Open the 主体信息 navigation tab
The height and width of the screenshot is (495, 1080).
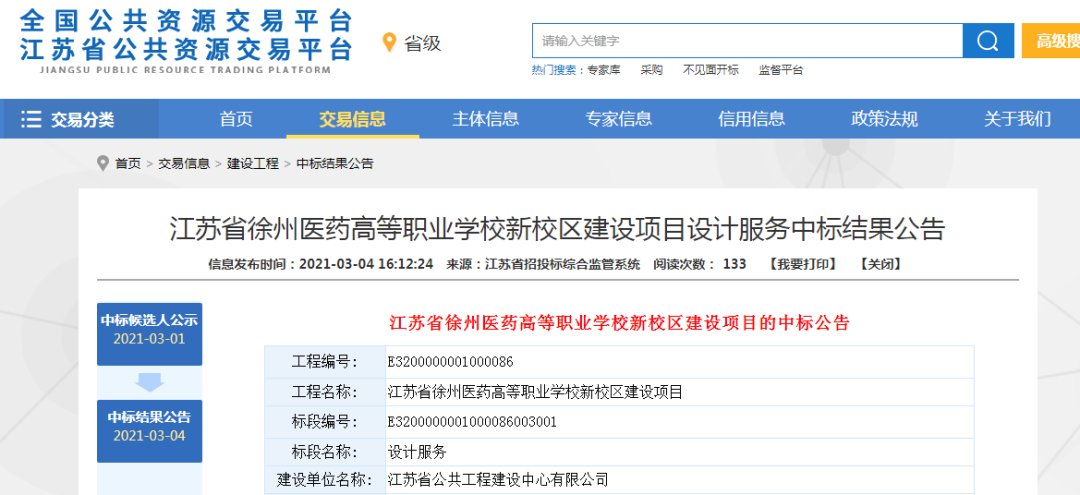pyautogui.click(x=486, y=119)
